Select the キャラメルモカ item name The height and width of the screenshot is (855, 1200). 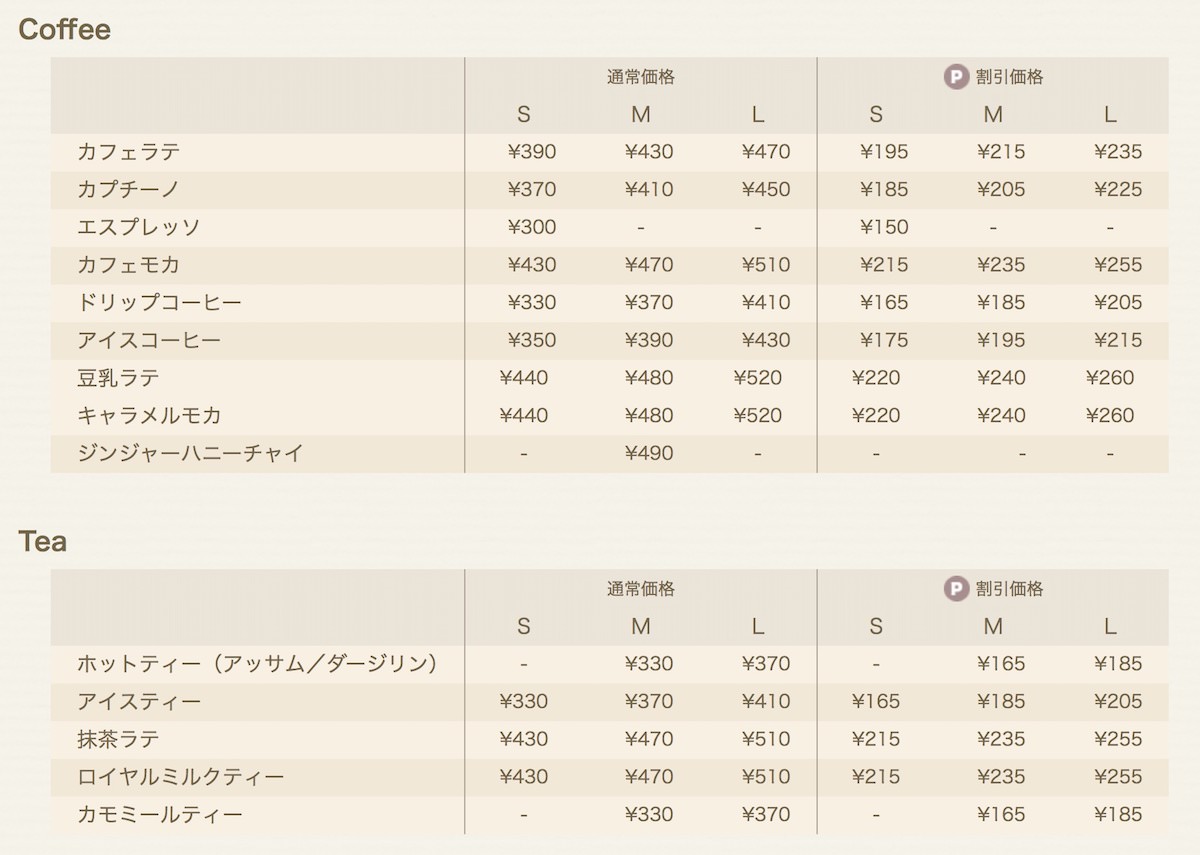pyautogui.click(x=149, y=416)
